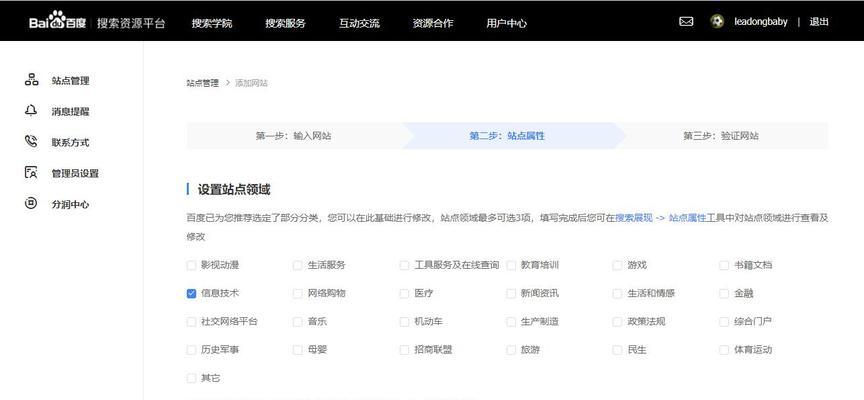This screenshot has height=400, width=864.
Task: Go to 第一步：输入网站 step
Action: [293, 136]
